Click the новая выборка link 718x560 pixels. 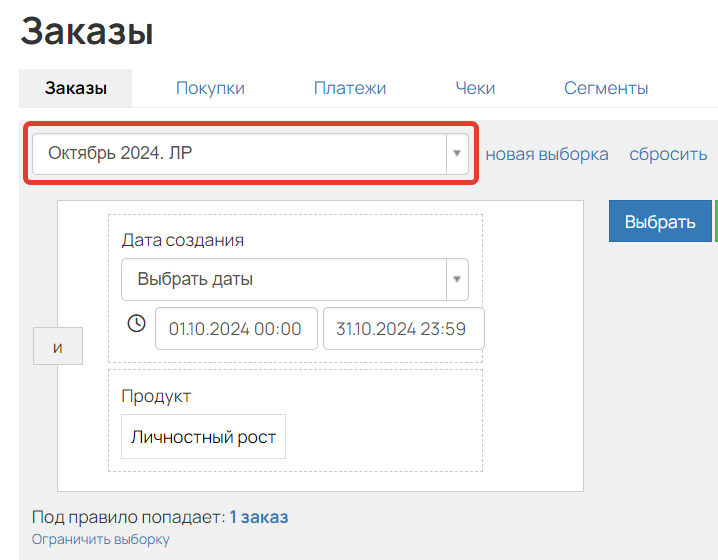pos(547,154)
